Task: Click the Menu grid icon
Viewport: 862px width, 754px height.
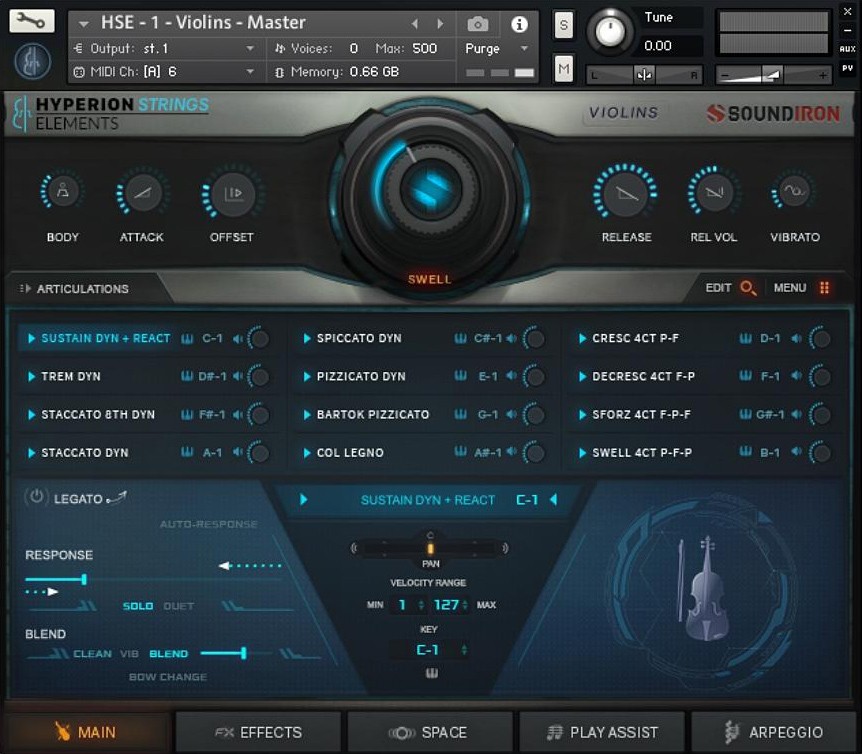Action: point(824,287)
